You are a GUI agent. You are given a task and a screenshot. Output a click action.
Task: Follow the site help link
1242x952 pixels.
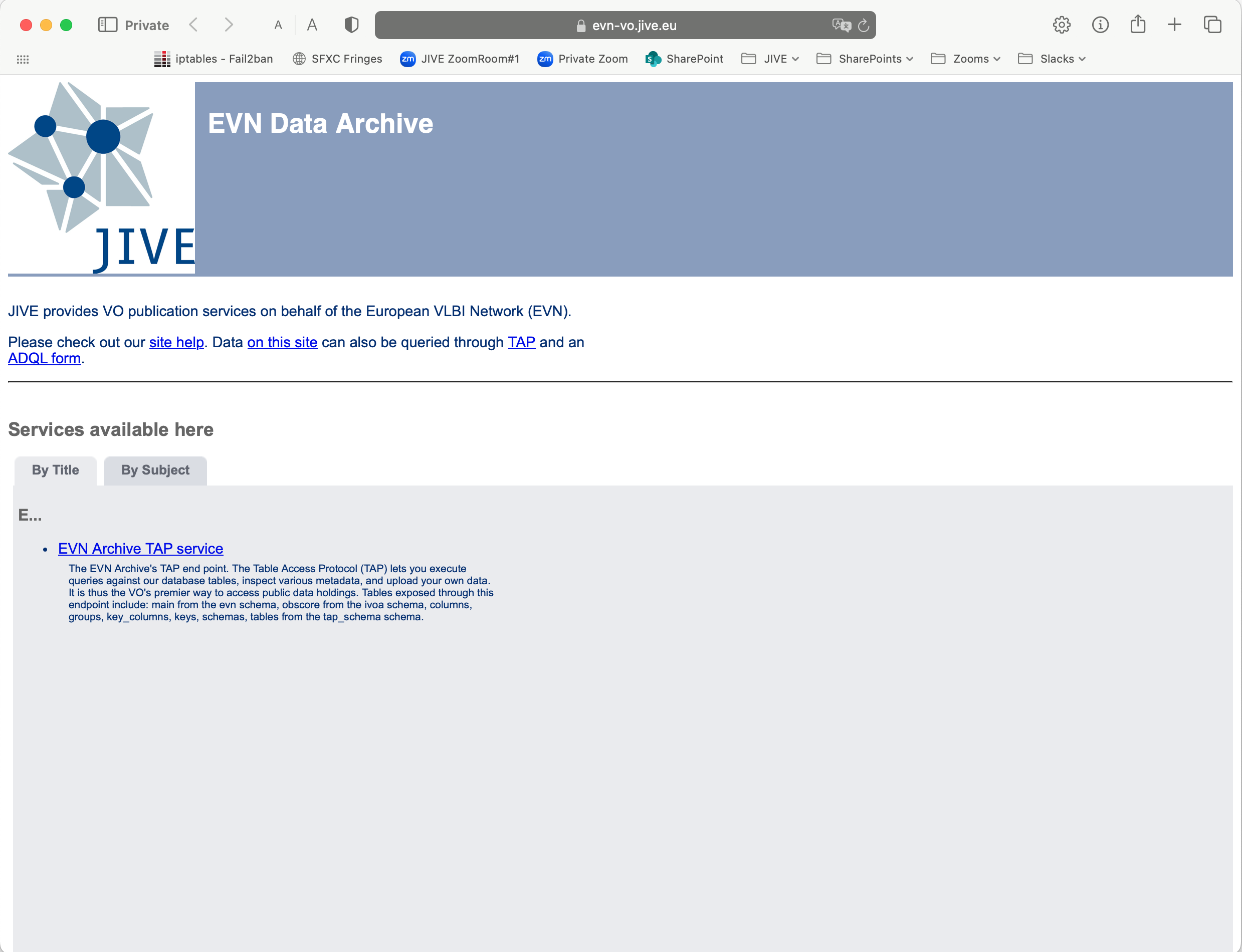(176, 342)
